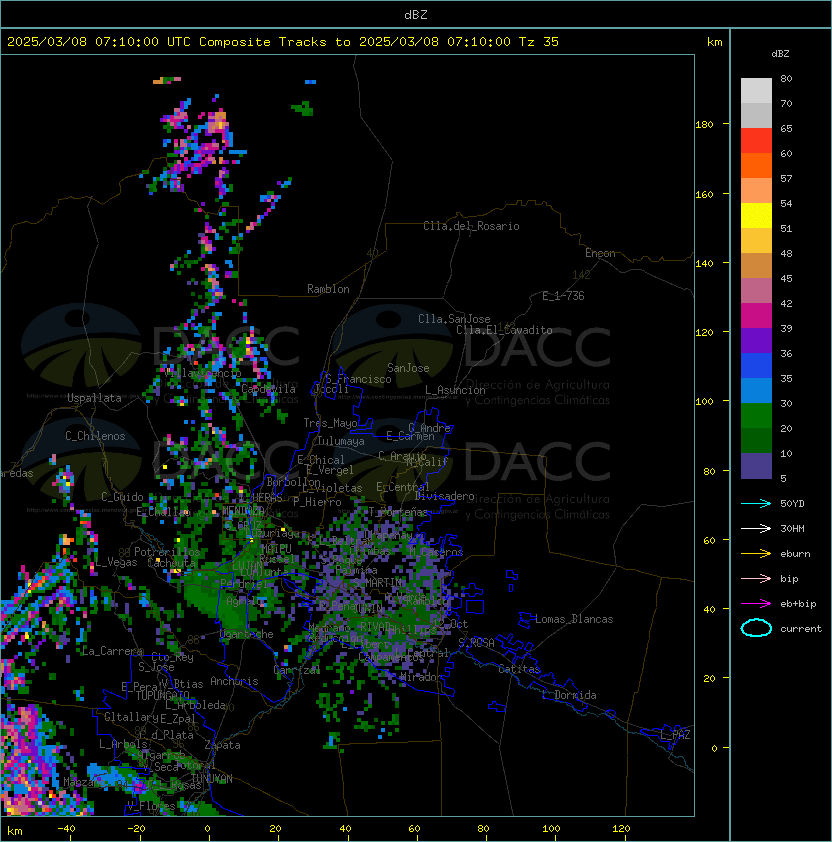Viewport: 832px width, 842px height.
Task: Click the C_Guido place label
Action: [x=122, y=497]
